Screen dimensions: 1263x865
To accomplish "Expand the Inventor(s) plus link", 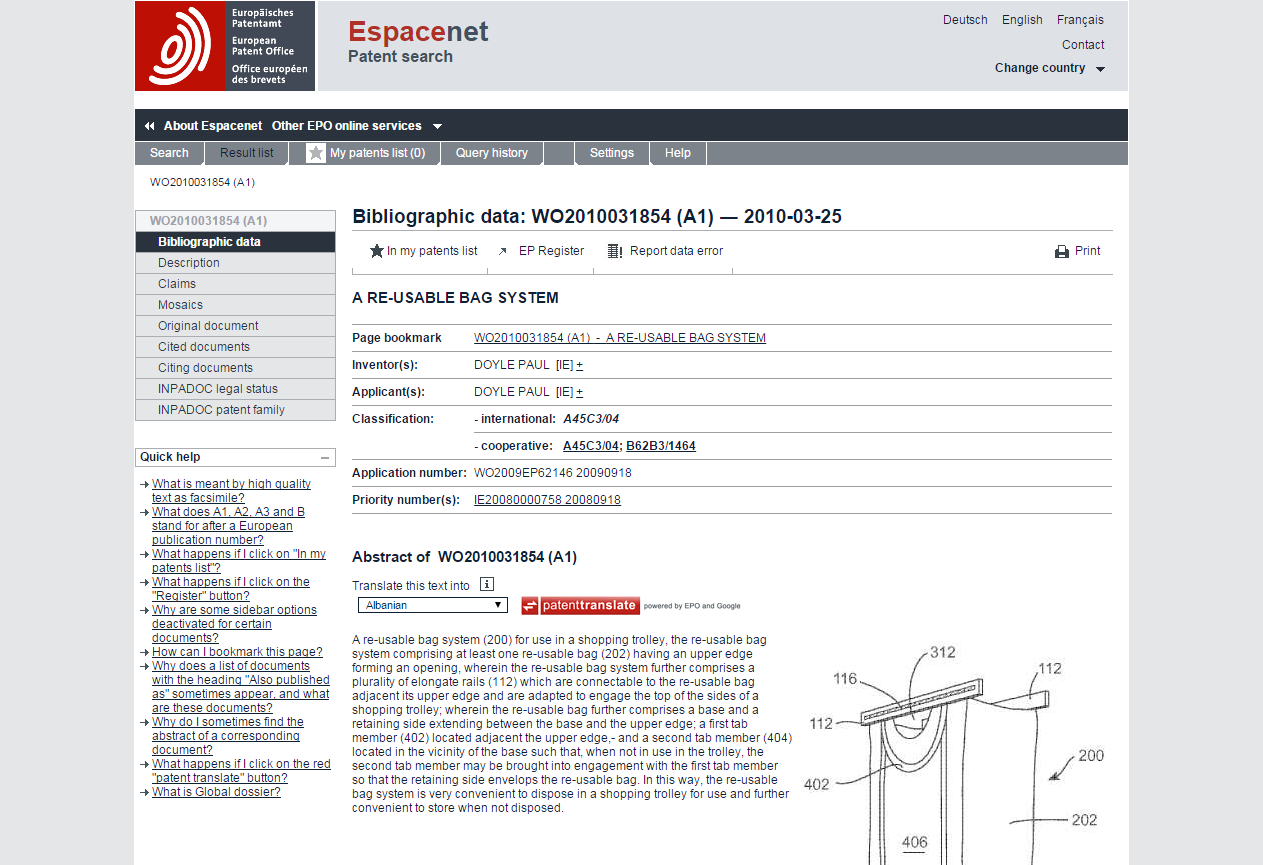I will 579,365.
